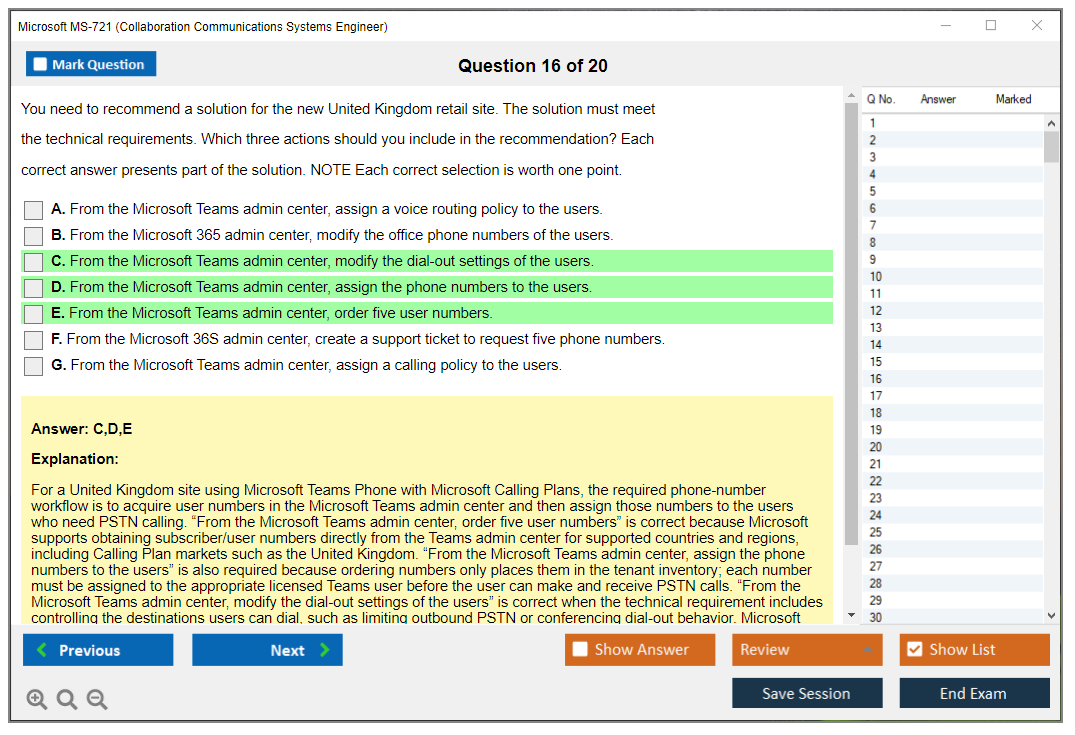The image size is (1075, 735).
Task: Click option A voice routing policy text
Action: pyautogui.click(x=336, y=209)
